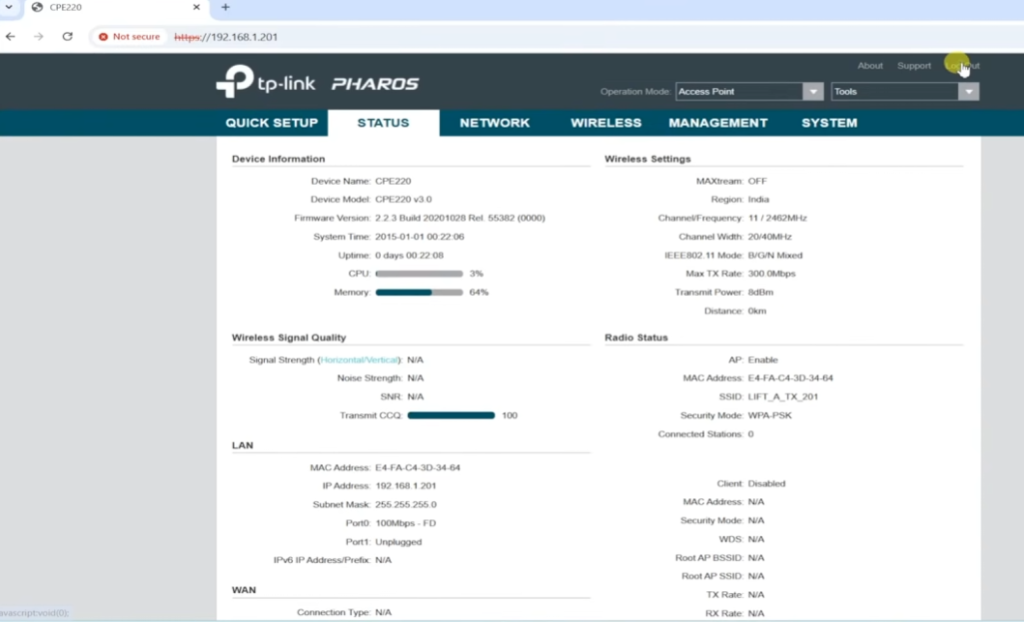1024x622 pixels.
Task: Click the tp-link Pharos logo
Action: pyautogui.click(x=317, y=82)
